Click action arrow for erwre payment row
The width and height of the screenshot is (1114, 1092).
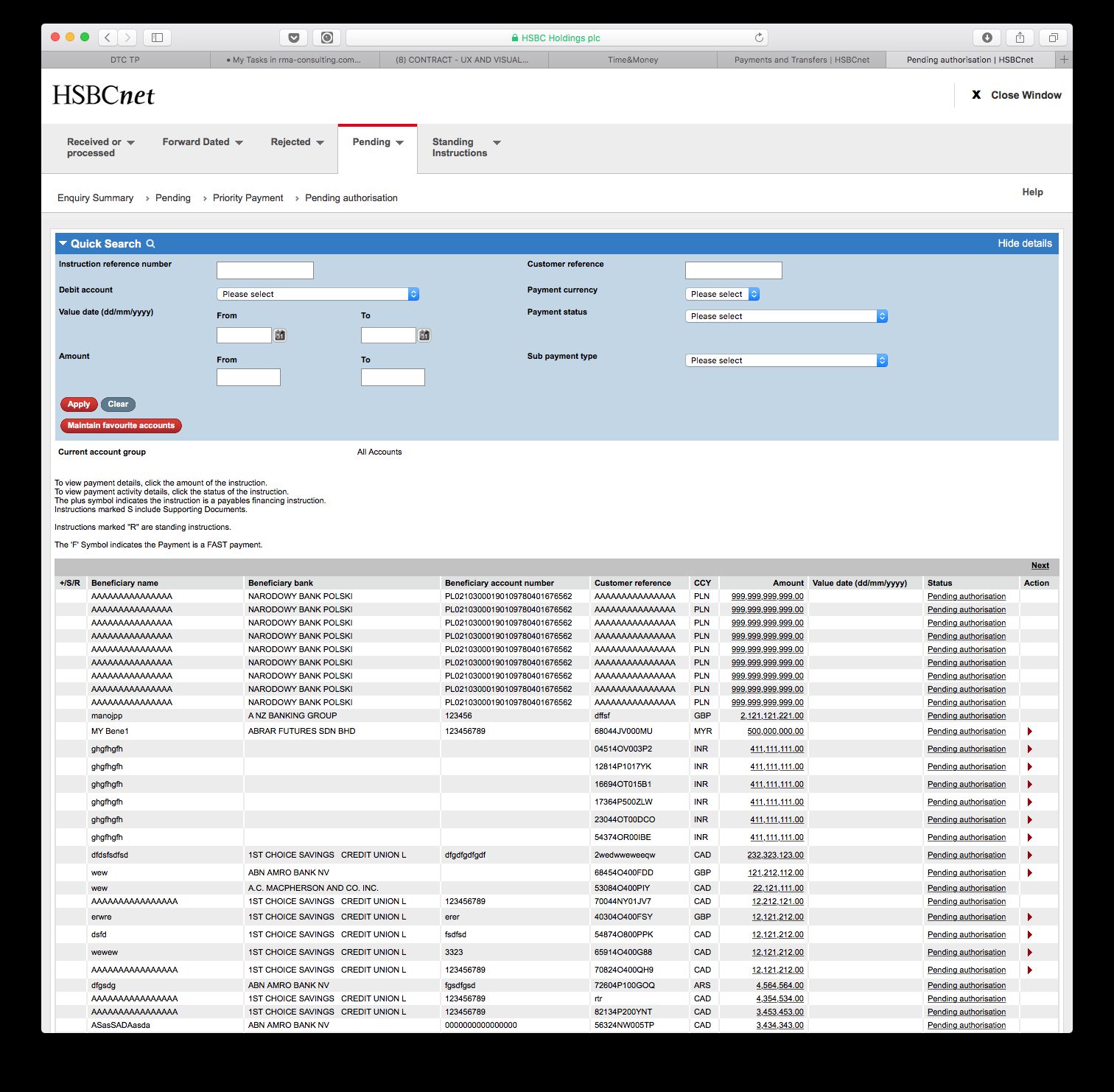pyautogui.click(x=1029, y=917)
